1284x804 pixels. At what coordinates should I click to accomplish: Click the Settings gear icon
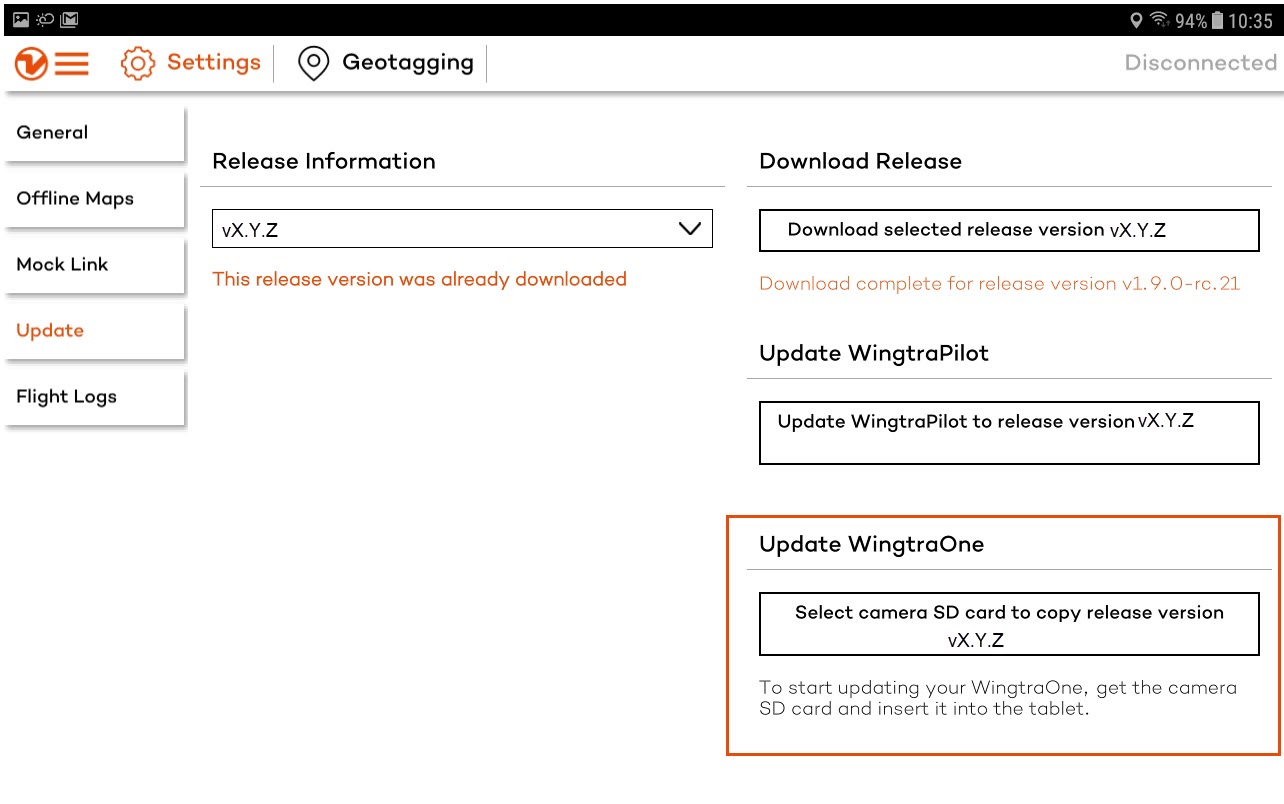[136, 62]
